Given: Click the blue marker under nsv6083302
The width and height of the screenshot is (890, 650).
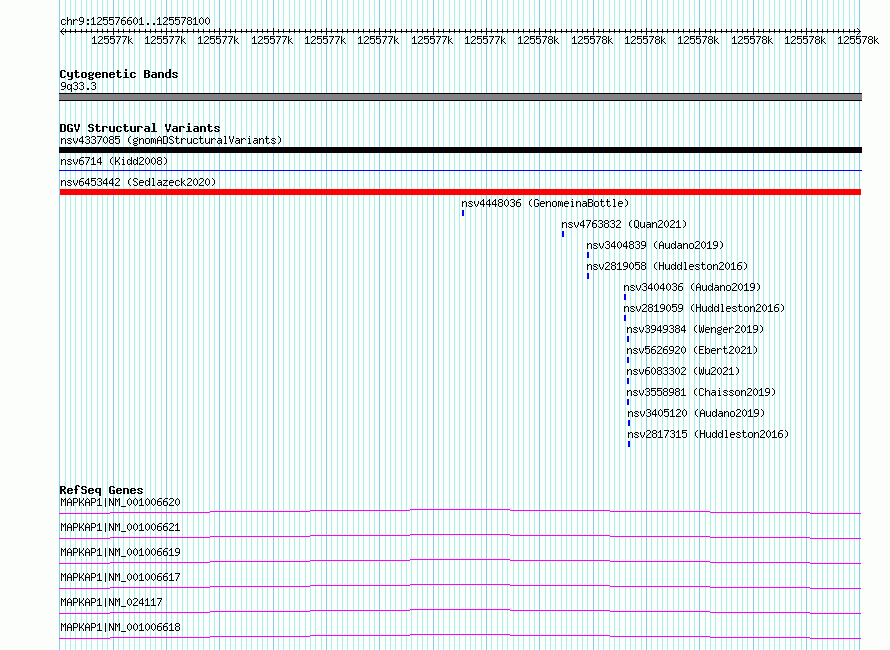Looking at the screenshot, I should 628,381.
